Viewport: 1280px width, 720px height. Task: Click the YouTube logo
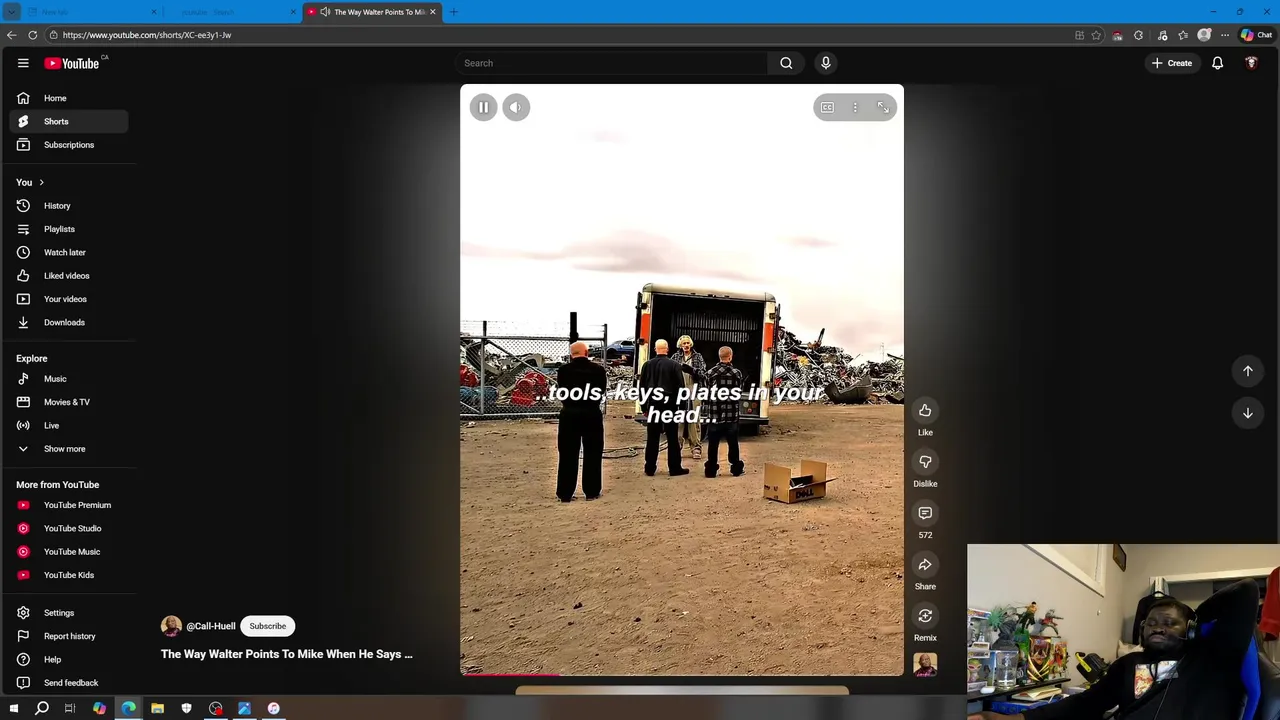72,63
